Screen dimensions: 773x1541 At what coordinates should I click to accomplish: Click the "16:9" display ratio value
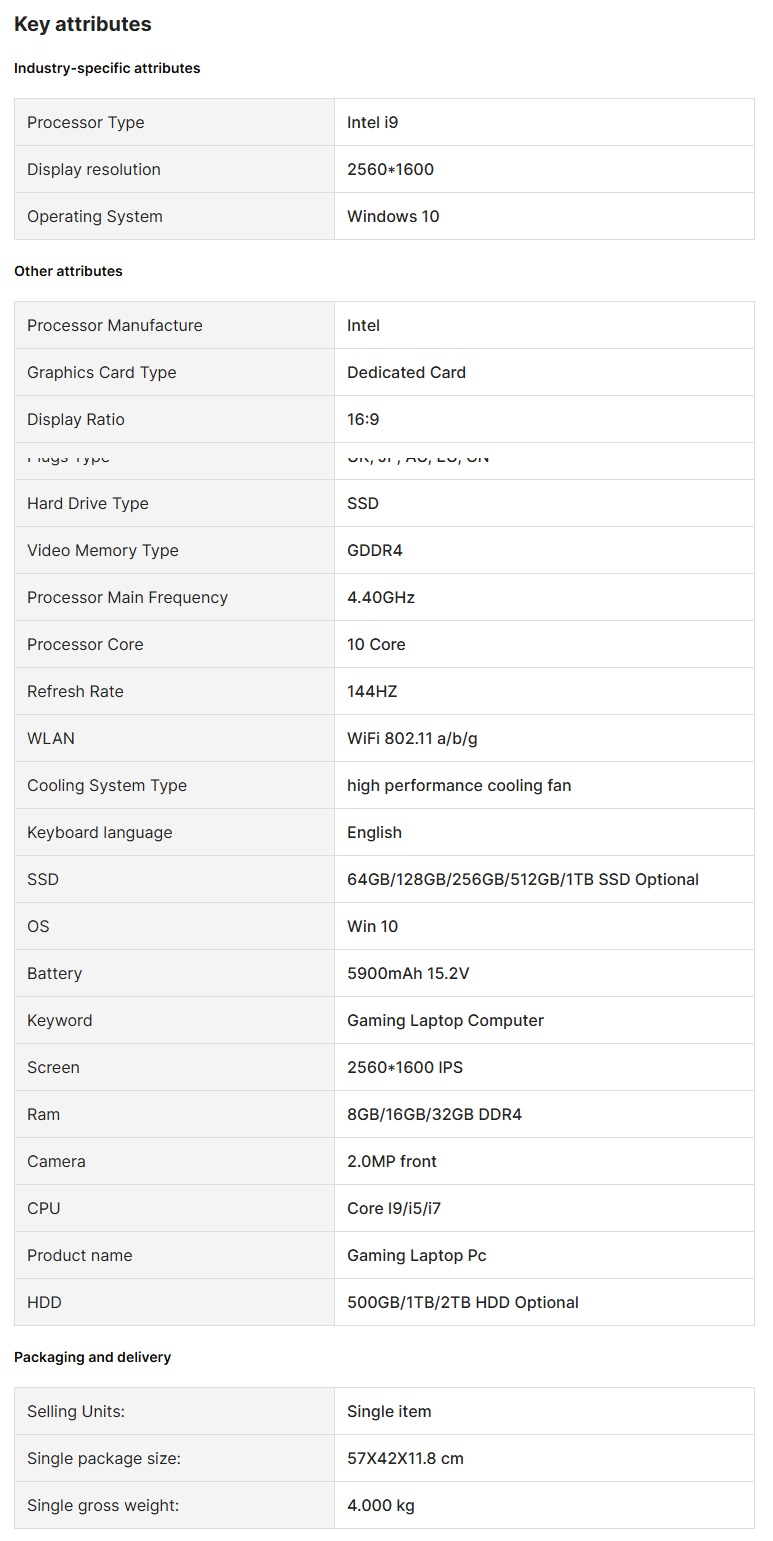(x=363, y=419)
